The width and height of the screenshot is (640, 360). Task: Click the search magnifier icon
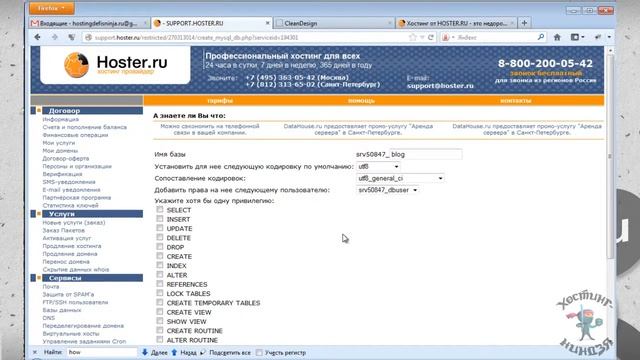pos(541,37)
